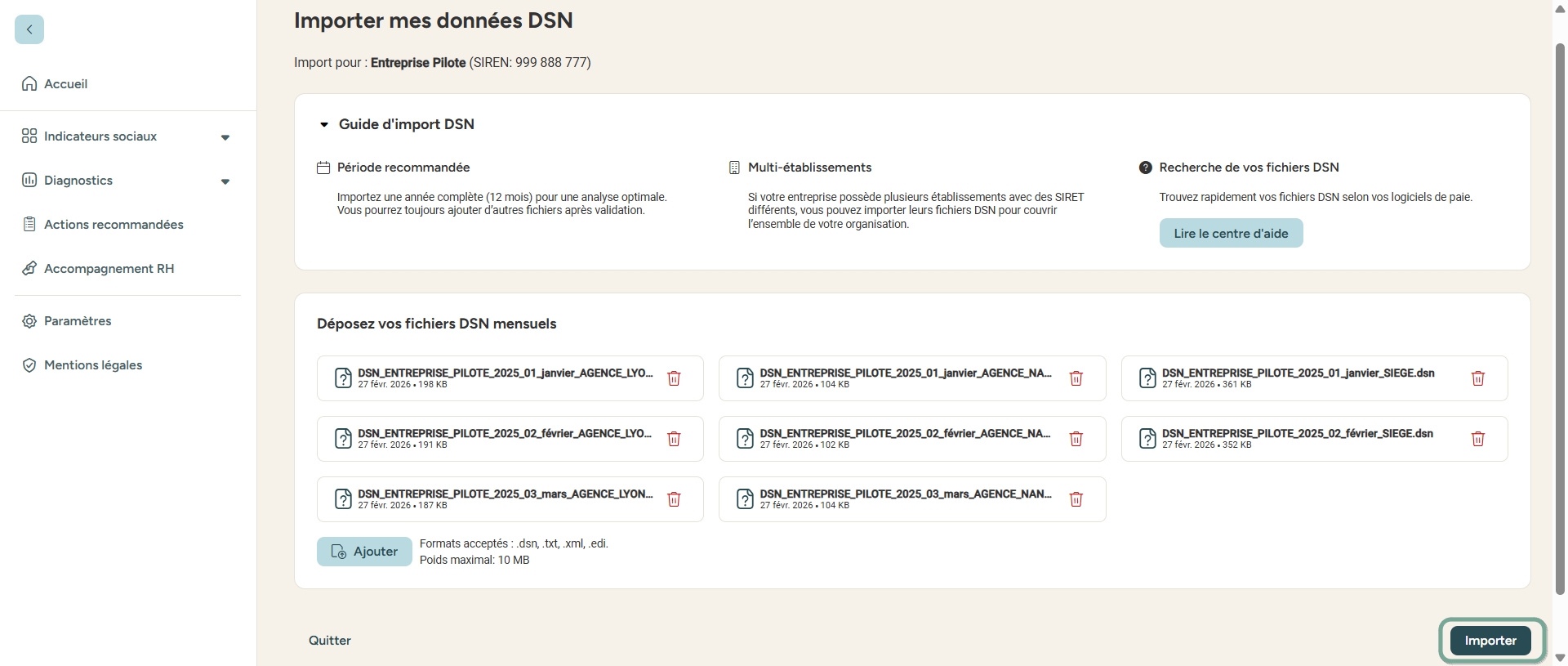The width and height of the screenshot is (1568, 666).
Task: Remove the March AGENCE_LYON file
Action: coord(674,499)
